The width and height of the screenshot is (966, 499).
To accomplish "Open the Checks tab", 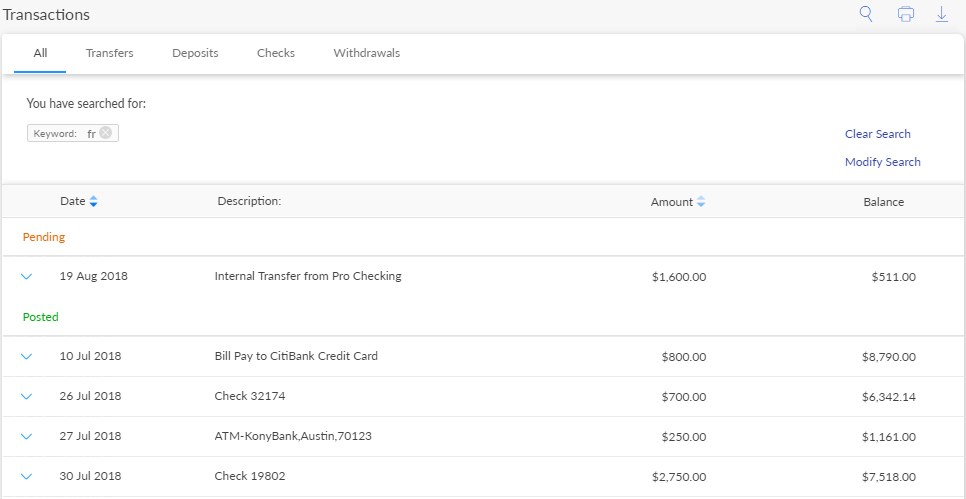I will [276, 53].
